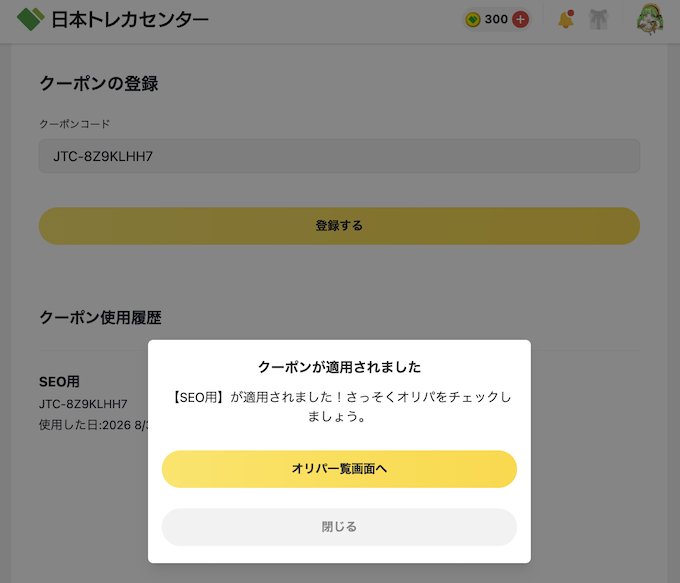Image resolution: width=680 pixels, height=583 pixels.
Task: Click the 300 coin balance number
Action: (x=496, y=19)
